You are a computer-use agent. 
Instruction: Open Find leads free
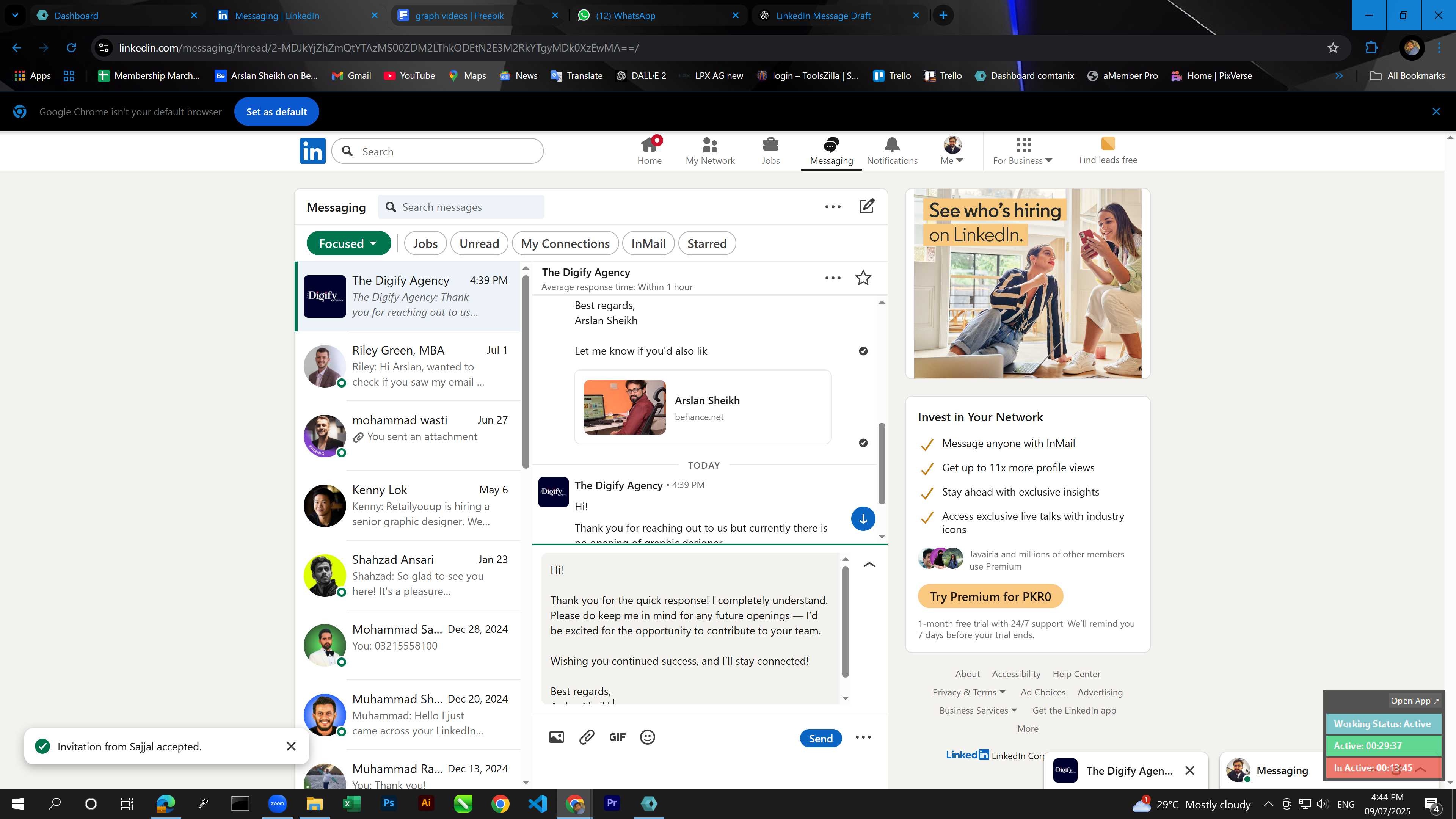click(1108, 151)
